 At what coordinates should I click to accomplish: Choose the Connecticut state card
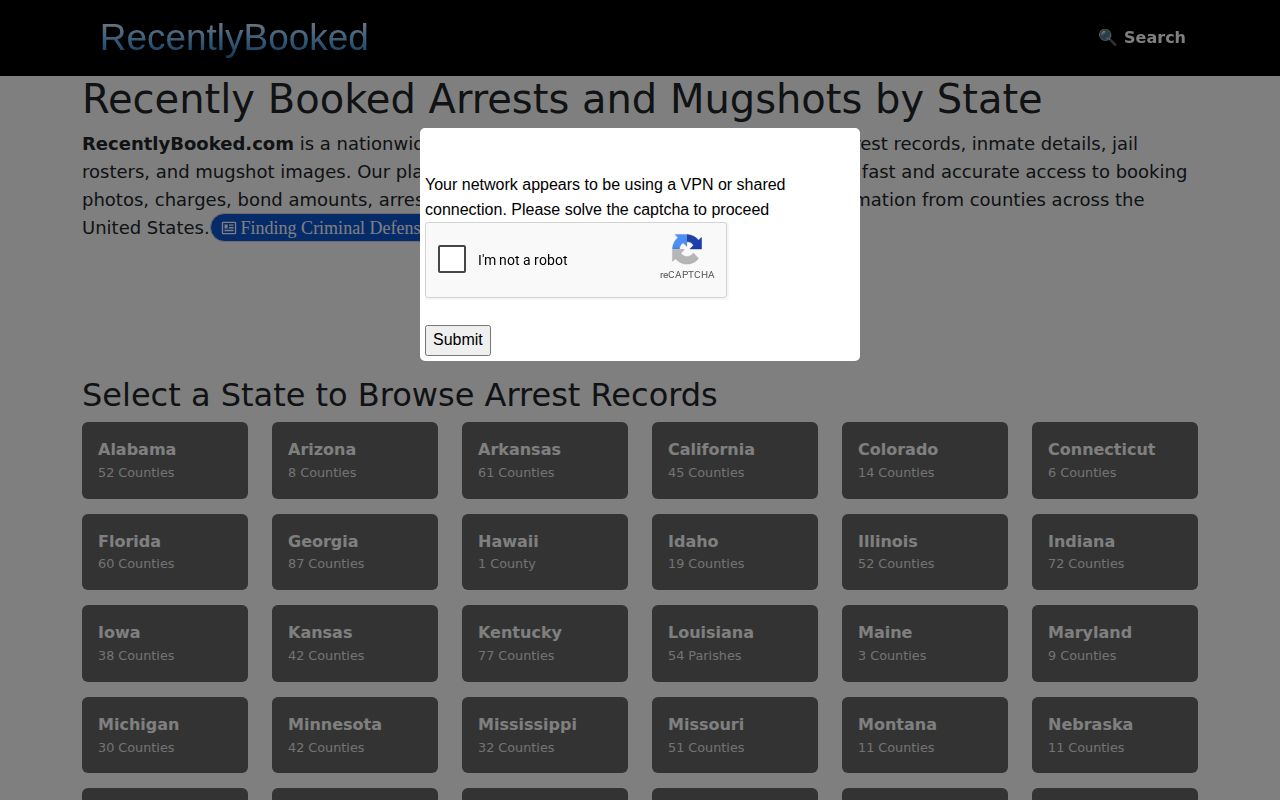click(1115, 460)
